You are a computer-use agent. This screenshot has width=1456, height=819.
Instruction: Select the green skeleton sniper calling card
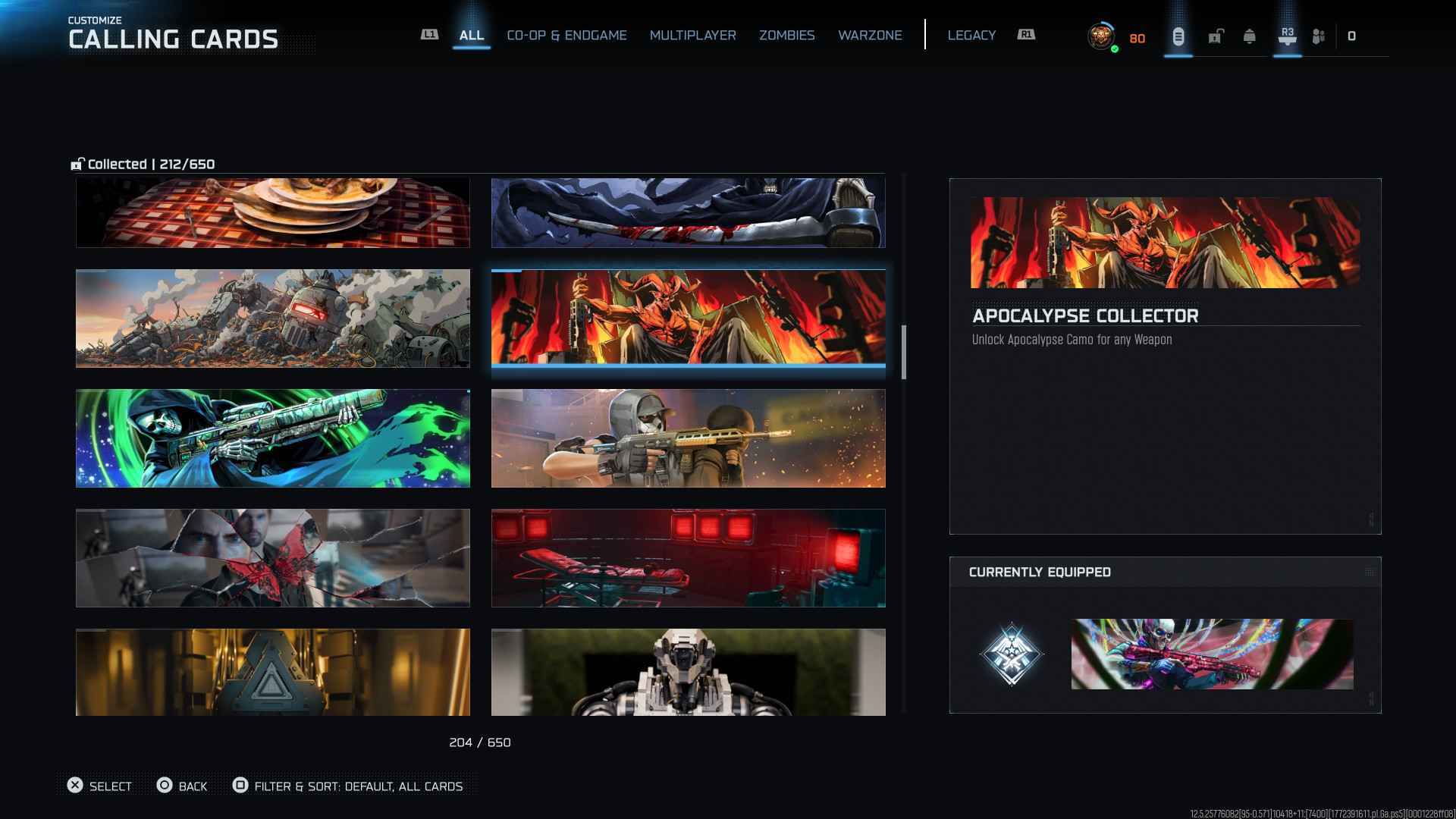pos(273,438)
